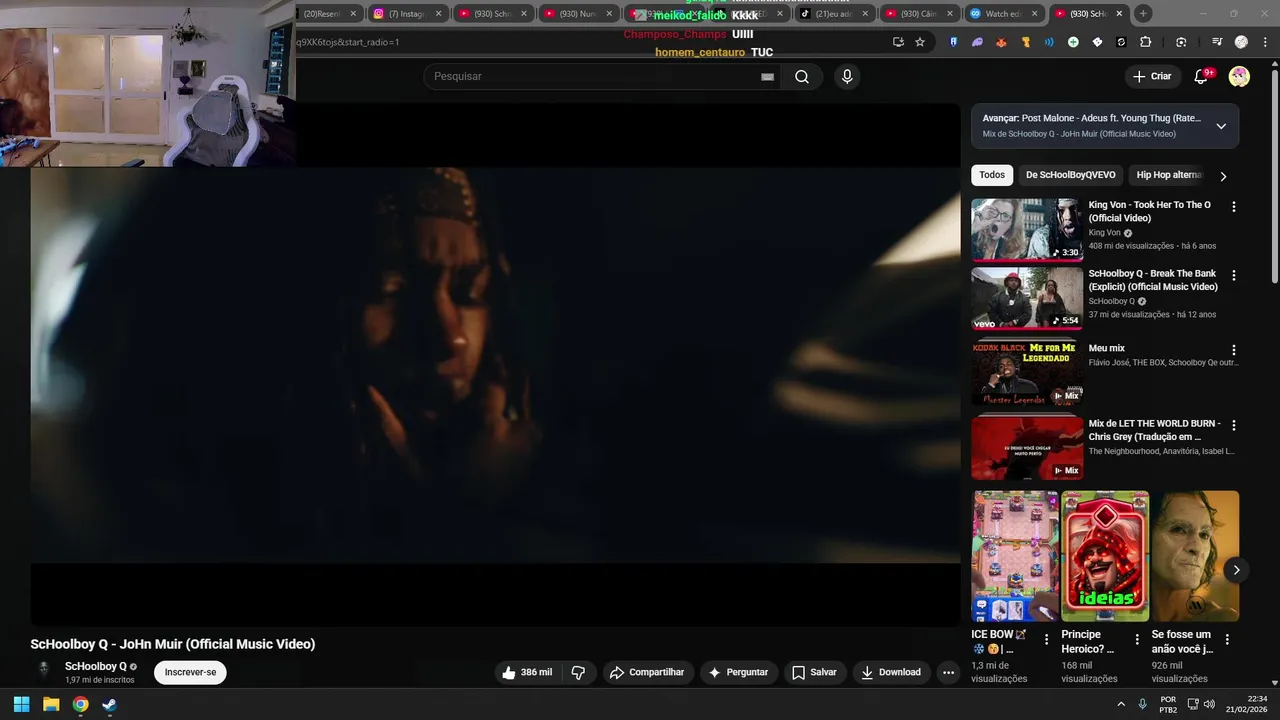This screenshot has height=720, width=1280.
Task: Open King Von Took Her To The O title
Action: tap(1150, 211)
